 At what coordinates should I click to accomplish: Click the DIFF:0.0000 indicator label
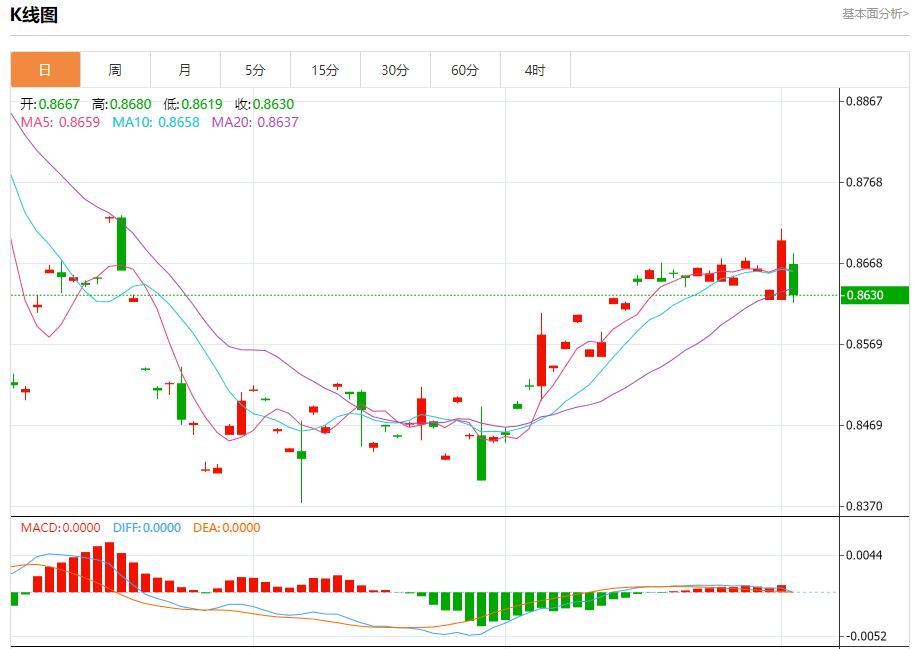pyautogui.click(x=147, y=528)
